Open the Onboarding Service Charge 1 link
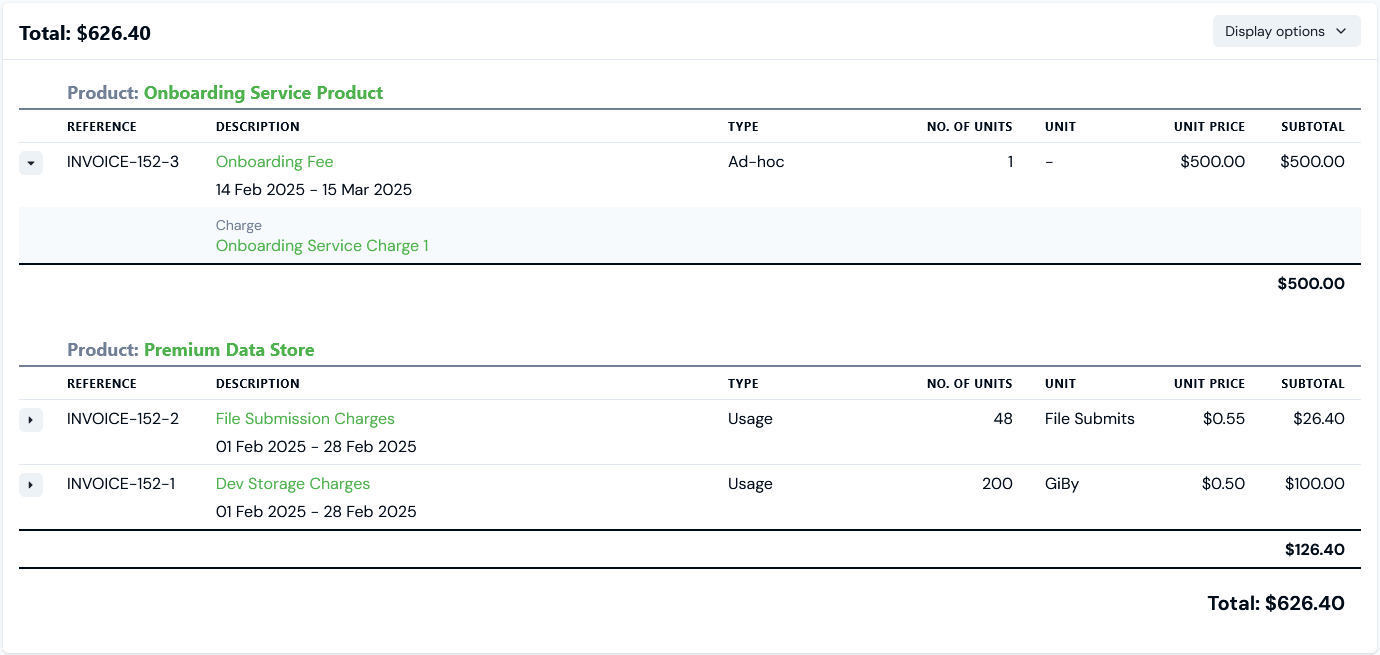Screen dimensions: 1380x655 pyautogui.click(x=322, y=246)
